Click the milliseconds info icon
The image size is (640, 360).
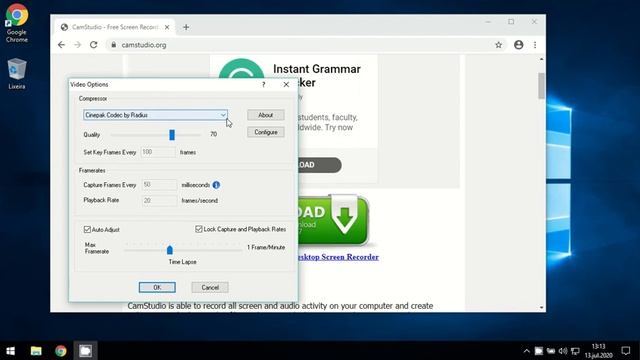click(x=216, y=185)
